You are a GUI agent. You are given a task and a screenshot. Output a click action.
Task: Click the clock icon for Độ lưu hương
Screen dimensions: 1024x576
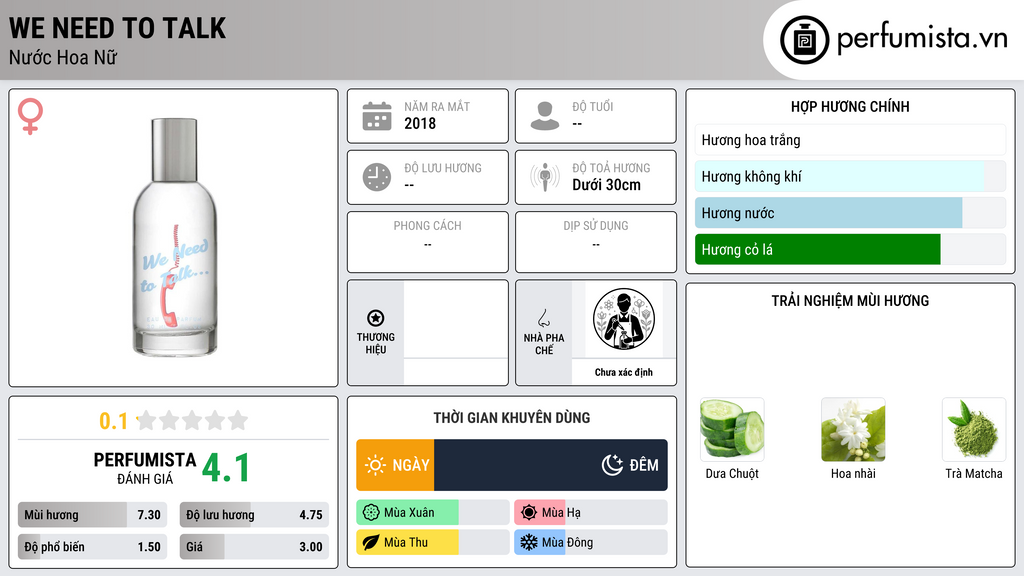pos(377,177)
